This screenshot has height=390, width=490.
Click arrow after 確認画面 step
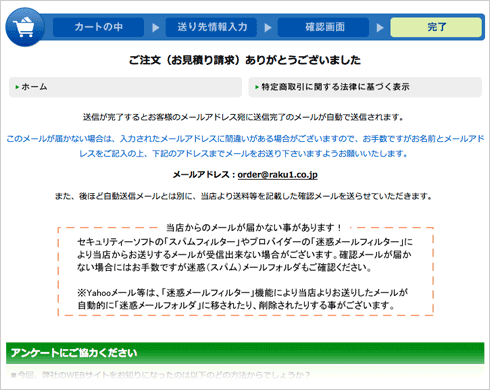tap(380, 28)
